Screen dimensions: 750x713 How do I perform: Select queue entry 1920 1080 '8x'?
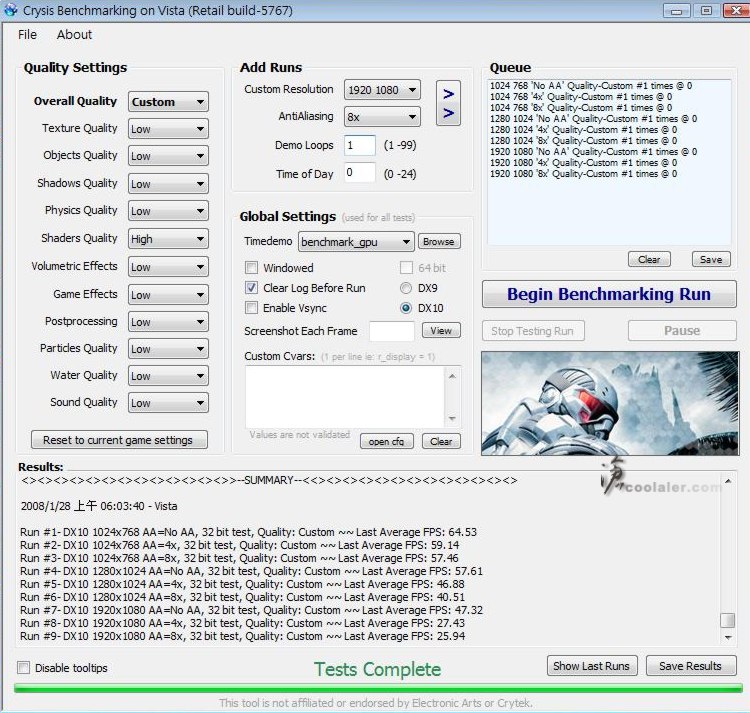click(x=583, y=174)
